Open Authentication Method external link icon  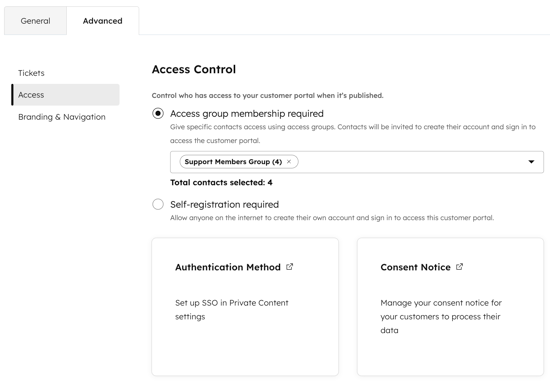[x=289, y=267]
